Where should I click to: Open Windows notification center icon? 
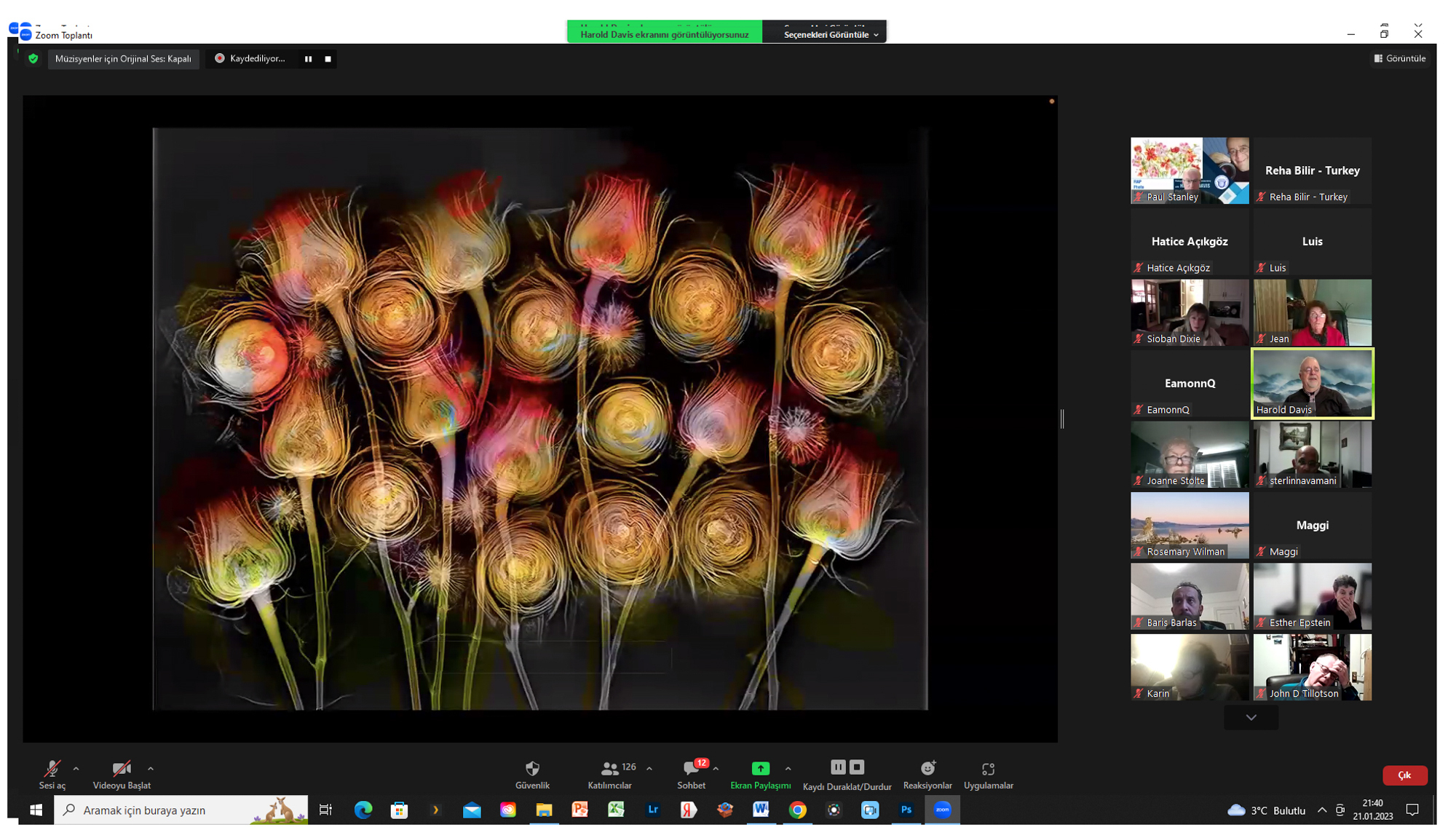point(1413,810)
